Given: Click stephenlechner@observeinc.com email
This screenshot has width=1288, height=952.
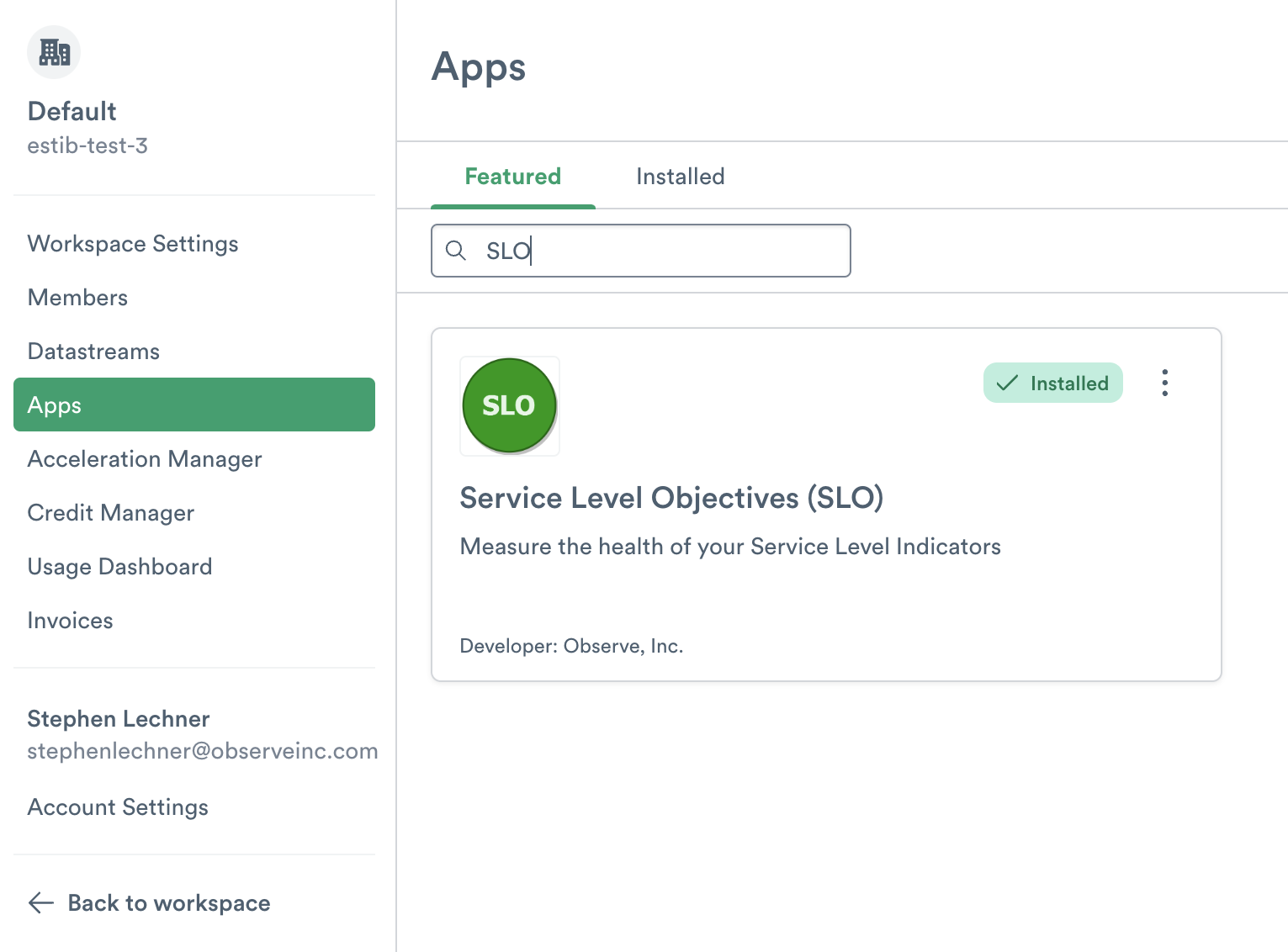Looking at the screenshot, I should 203,751.
